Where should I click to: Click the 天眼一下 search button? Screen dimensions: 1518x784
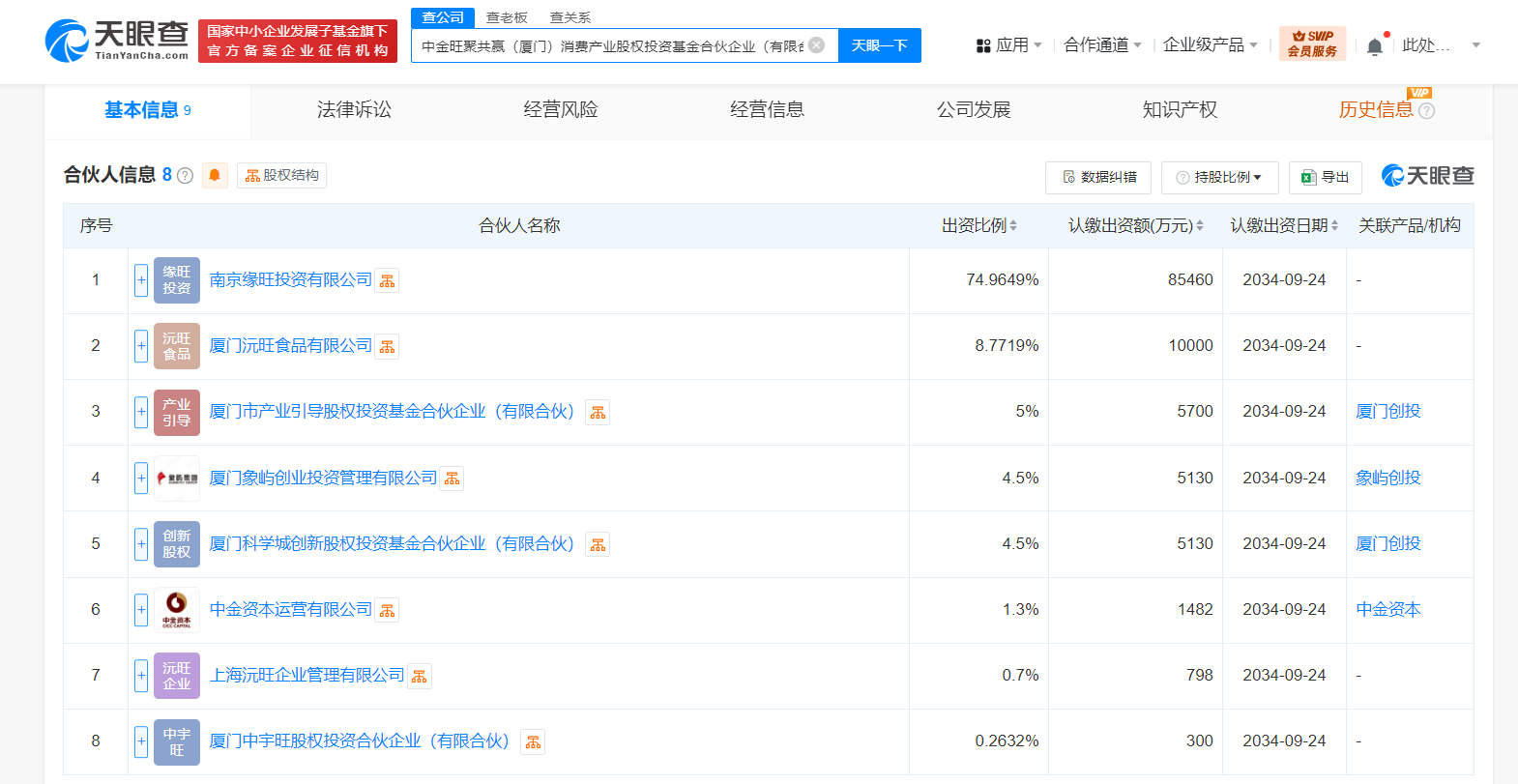tap(879, 45)
